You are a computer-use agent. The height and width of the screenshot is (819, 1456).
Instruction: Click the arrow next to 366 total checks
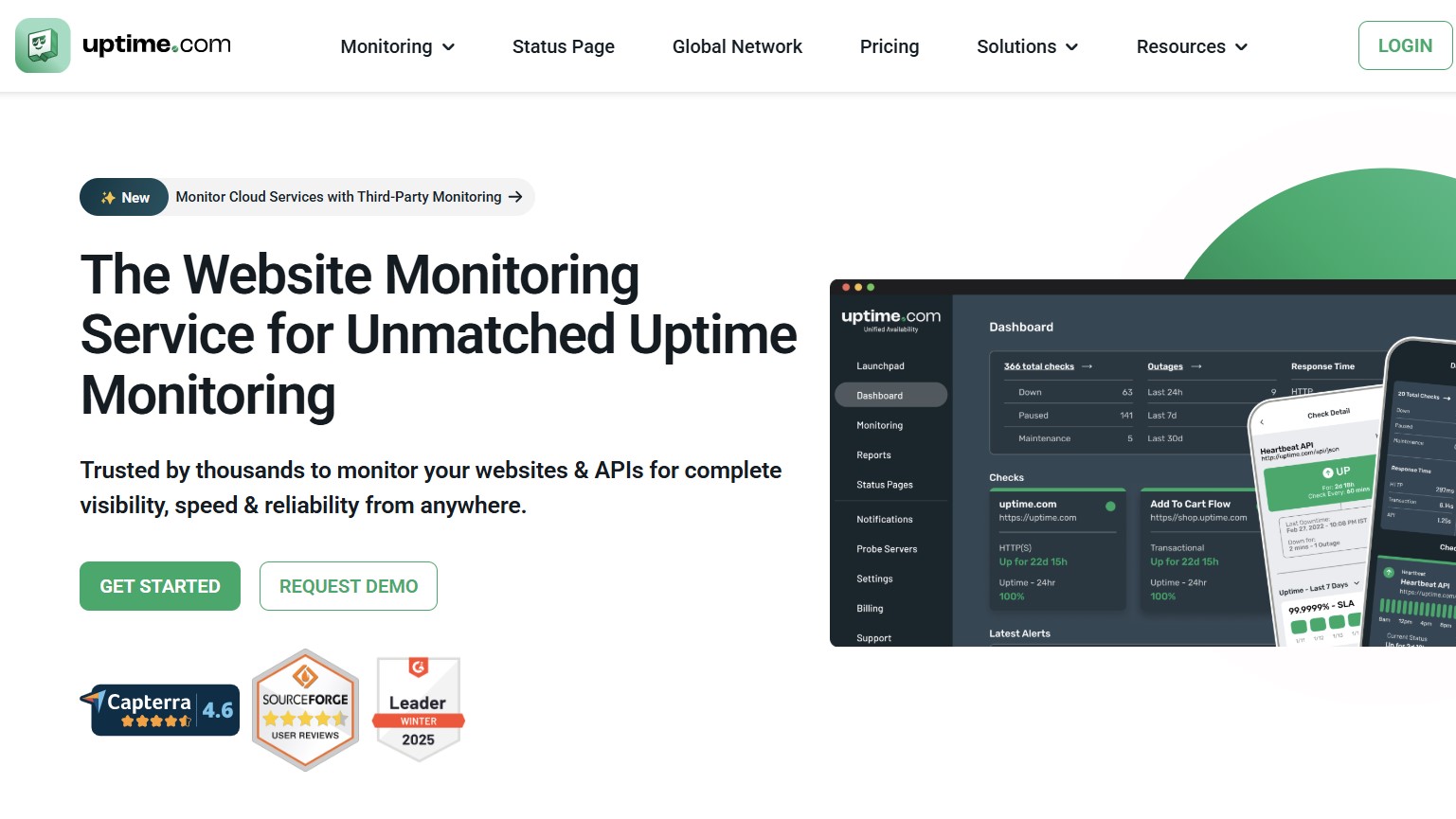[x=1087, y=366]
